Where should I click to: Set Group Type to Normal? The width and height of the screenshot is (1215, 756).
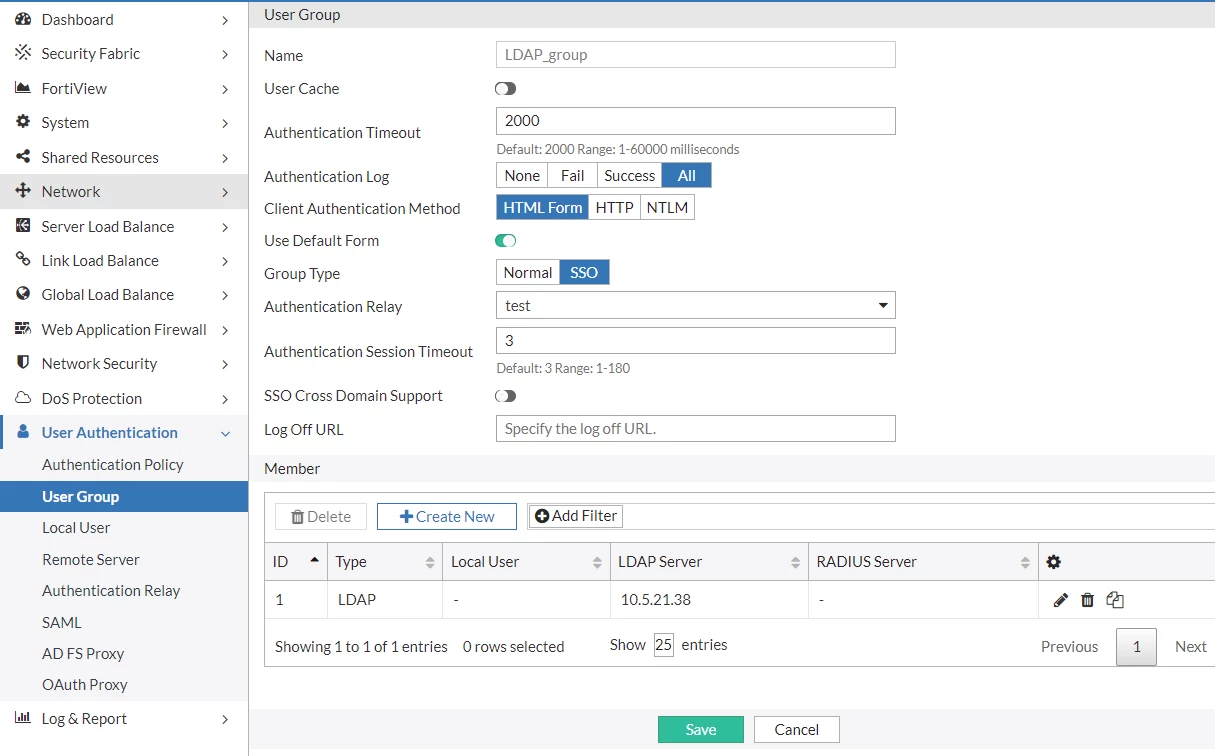click(x=528, y=273)
